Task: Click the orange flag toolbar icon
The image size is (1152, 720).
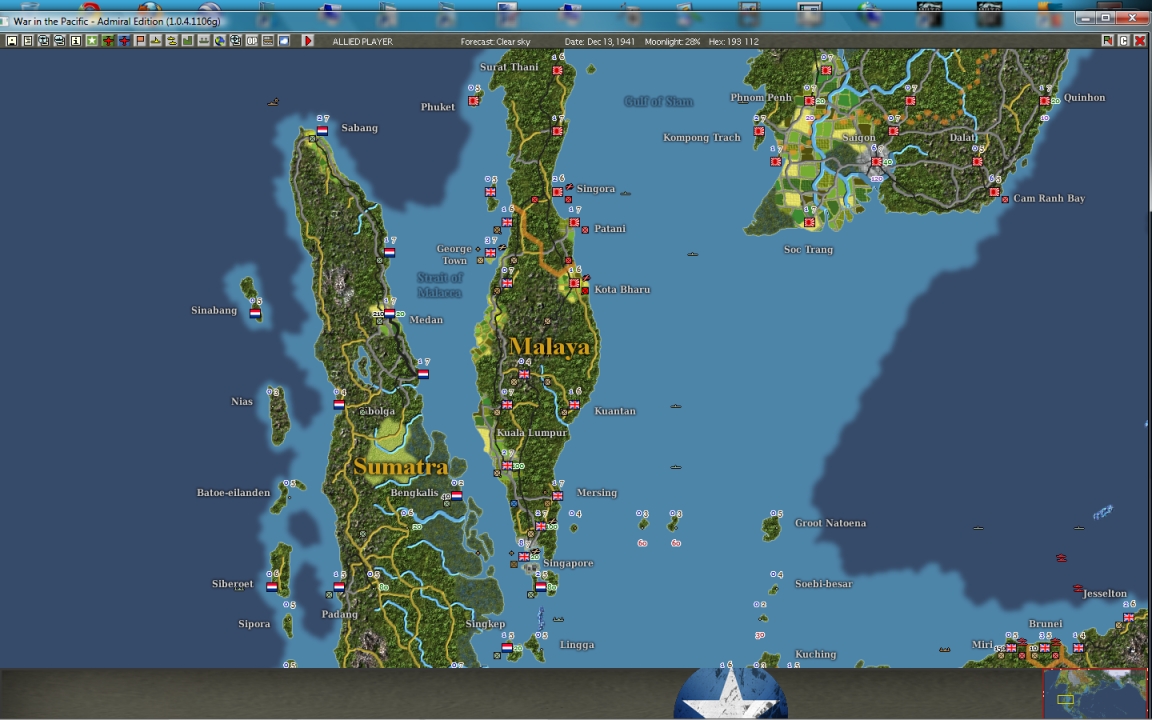Action: pos(140,41)
